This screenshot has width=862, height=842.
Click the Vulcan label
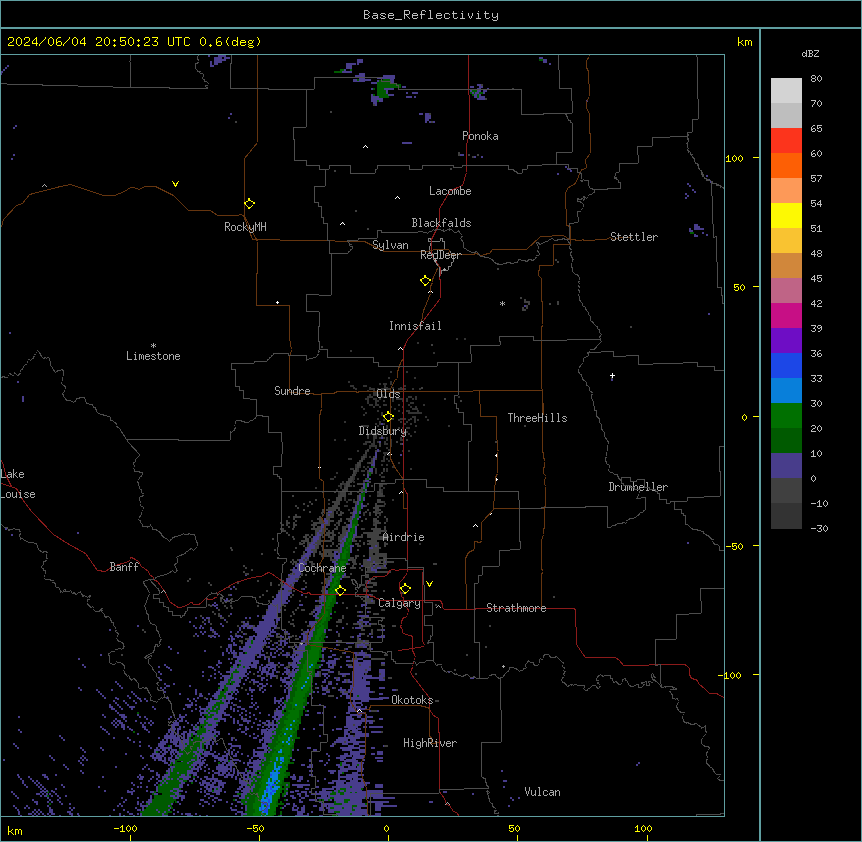[543, 792]
